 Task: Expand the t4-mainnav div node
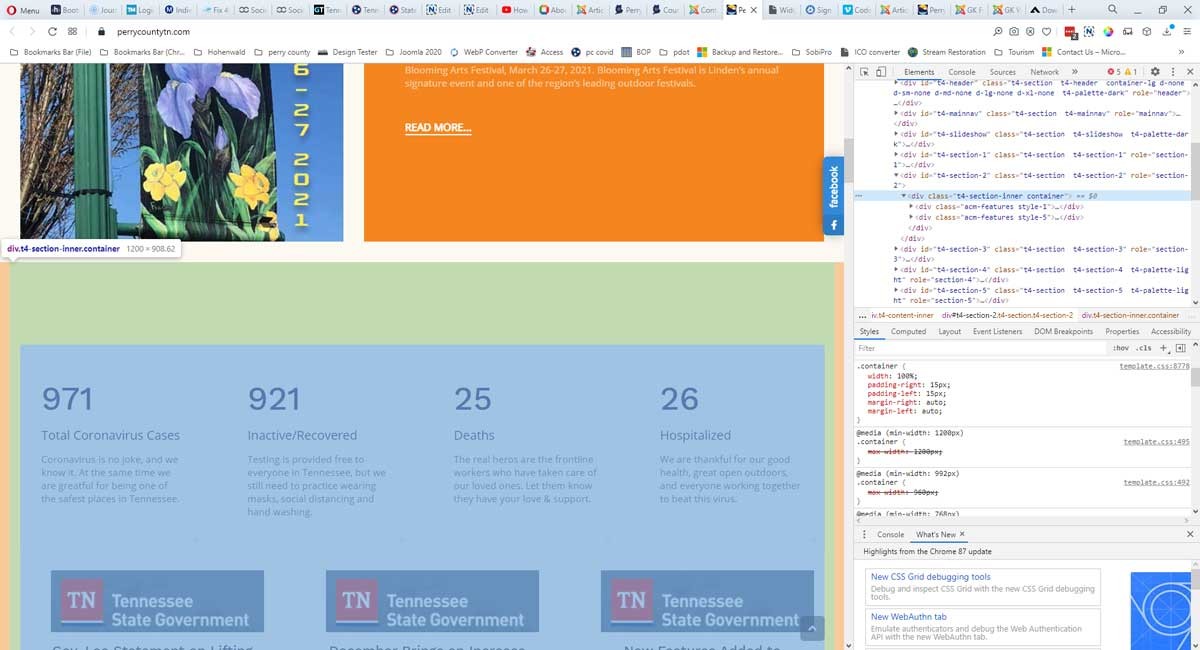pos(896,114)
